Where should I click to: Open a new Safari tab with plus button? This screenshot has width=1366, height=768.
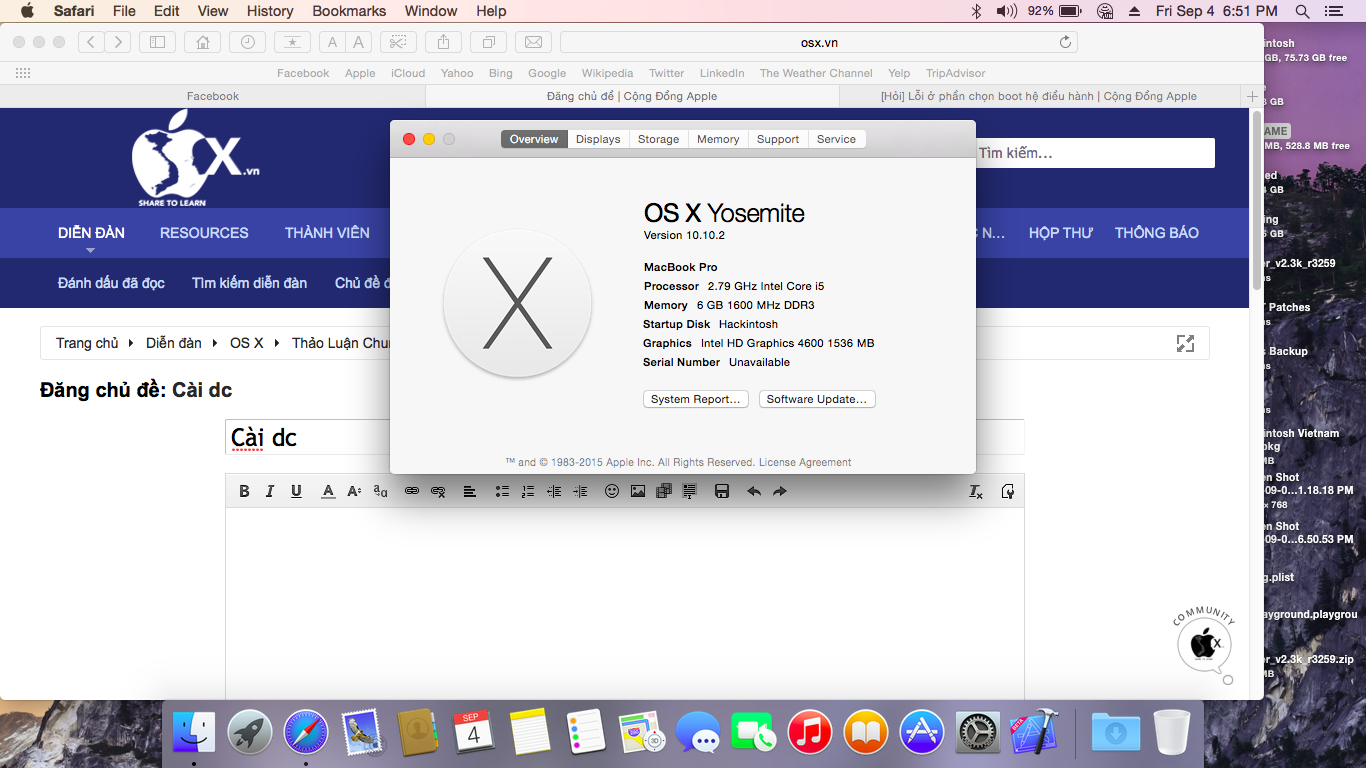coord(1252,96)
